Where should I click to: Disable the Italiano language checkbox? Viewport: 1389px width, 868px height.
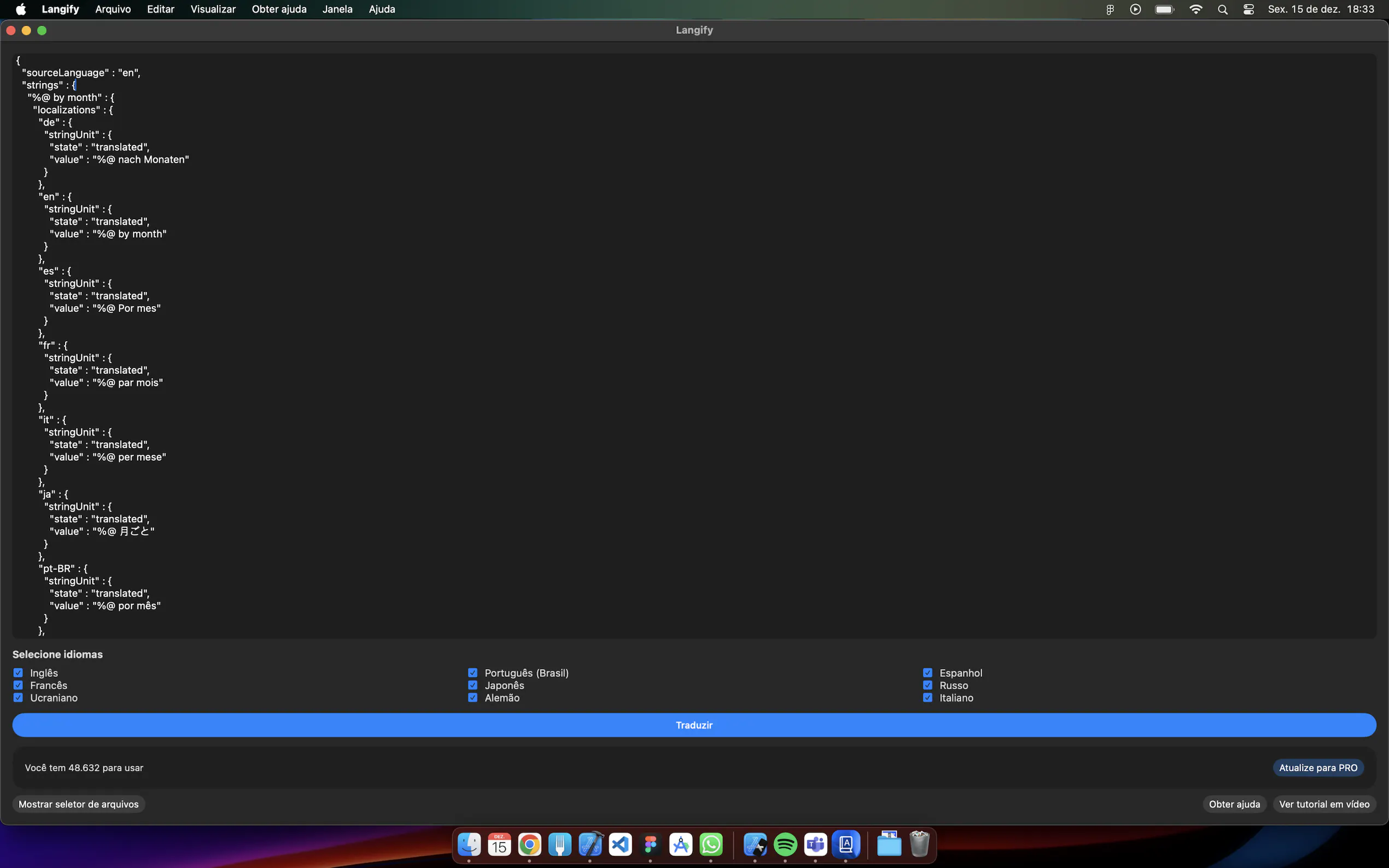(x=928, y=698)
